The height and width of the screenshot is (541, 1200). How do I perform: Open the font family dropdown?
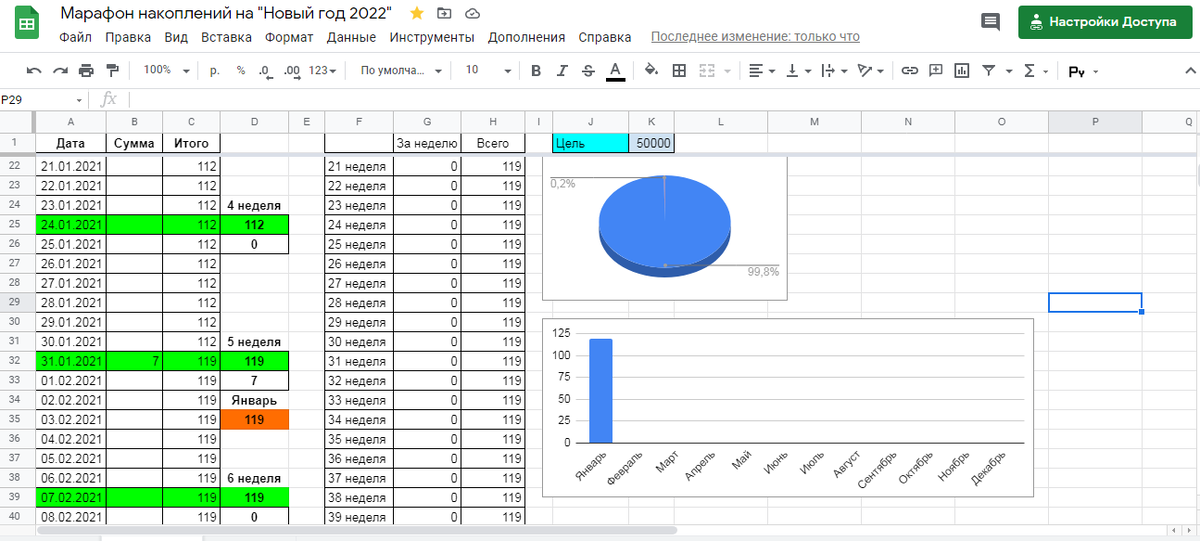click(401, 71)
